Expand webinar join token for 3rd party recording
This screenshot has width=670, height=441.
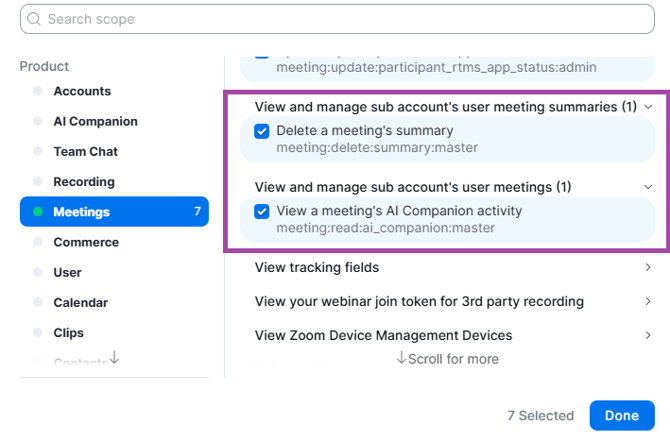click(649, 302)
